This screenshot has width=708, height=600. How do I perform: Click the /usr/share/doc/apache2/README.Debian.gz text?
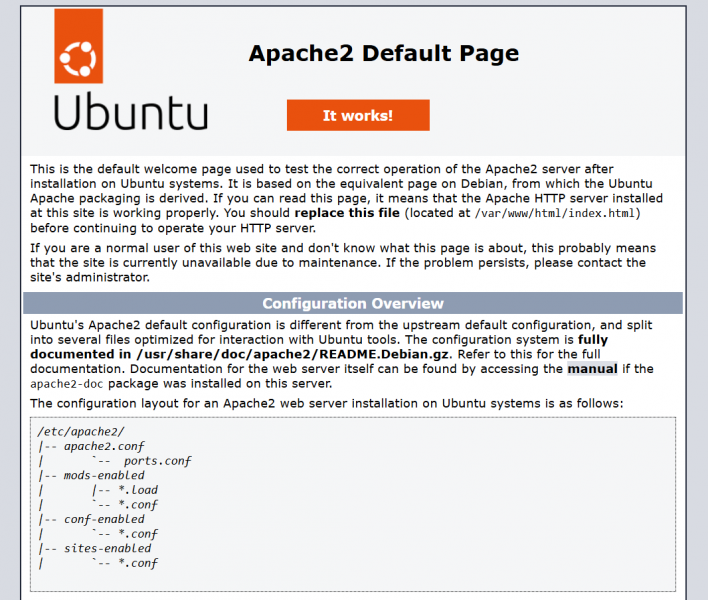[293, 354]
